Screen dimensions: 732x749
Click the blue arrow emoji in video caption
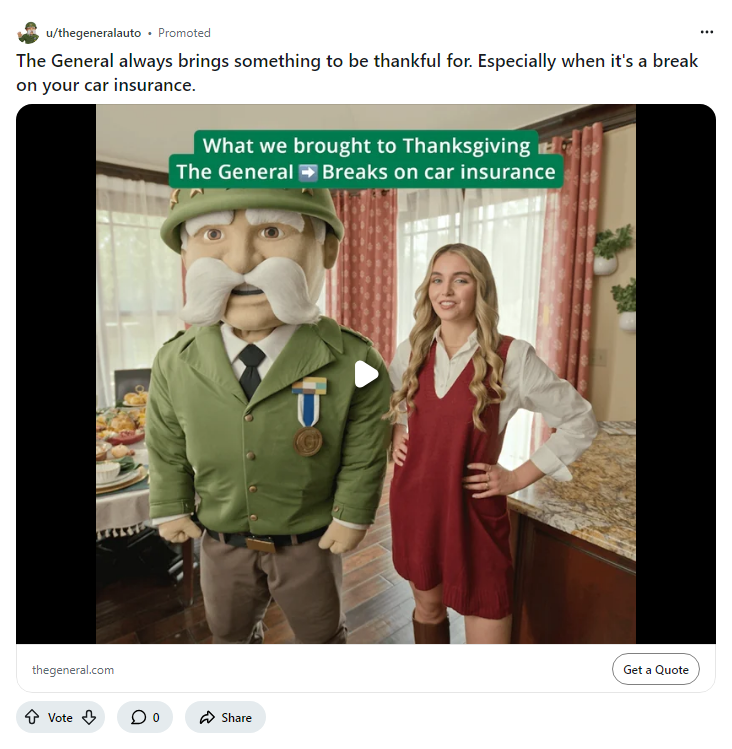tap(308, 172)
